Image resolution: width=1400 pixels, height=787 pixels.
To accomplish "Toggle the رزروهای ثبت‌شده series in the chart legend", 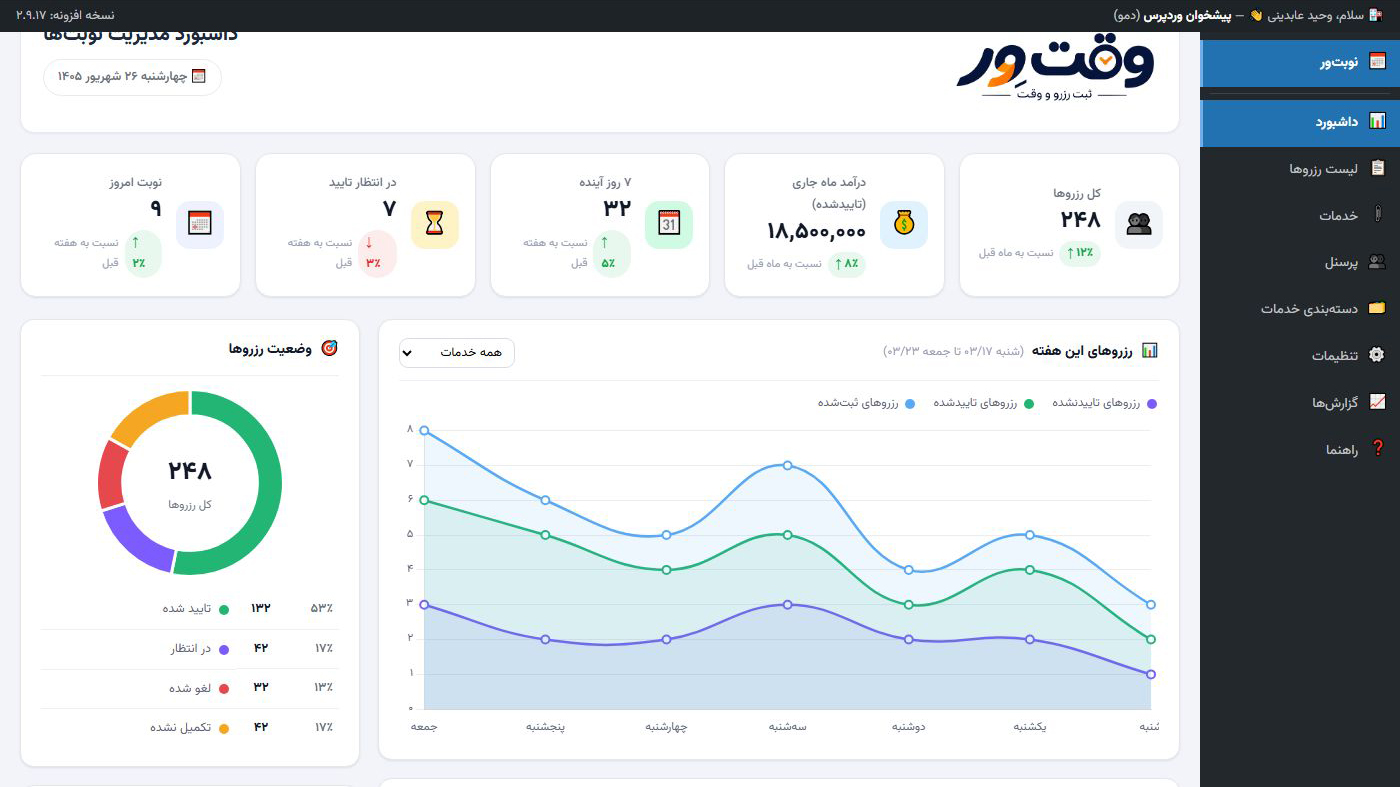I will click(x=866, y=403).
